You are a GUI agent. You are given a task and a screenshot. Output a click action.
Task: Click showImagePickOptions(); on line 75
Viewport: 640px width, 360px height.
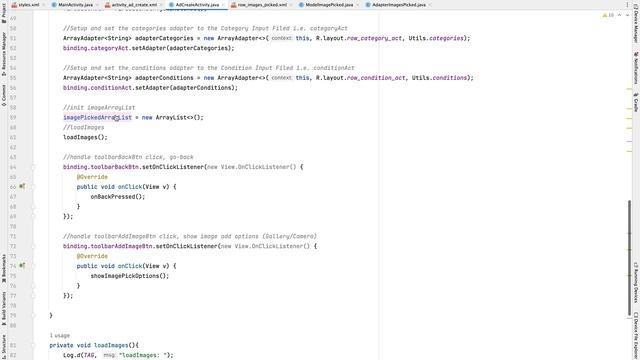click(x=130, y=276)
